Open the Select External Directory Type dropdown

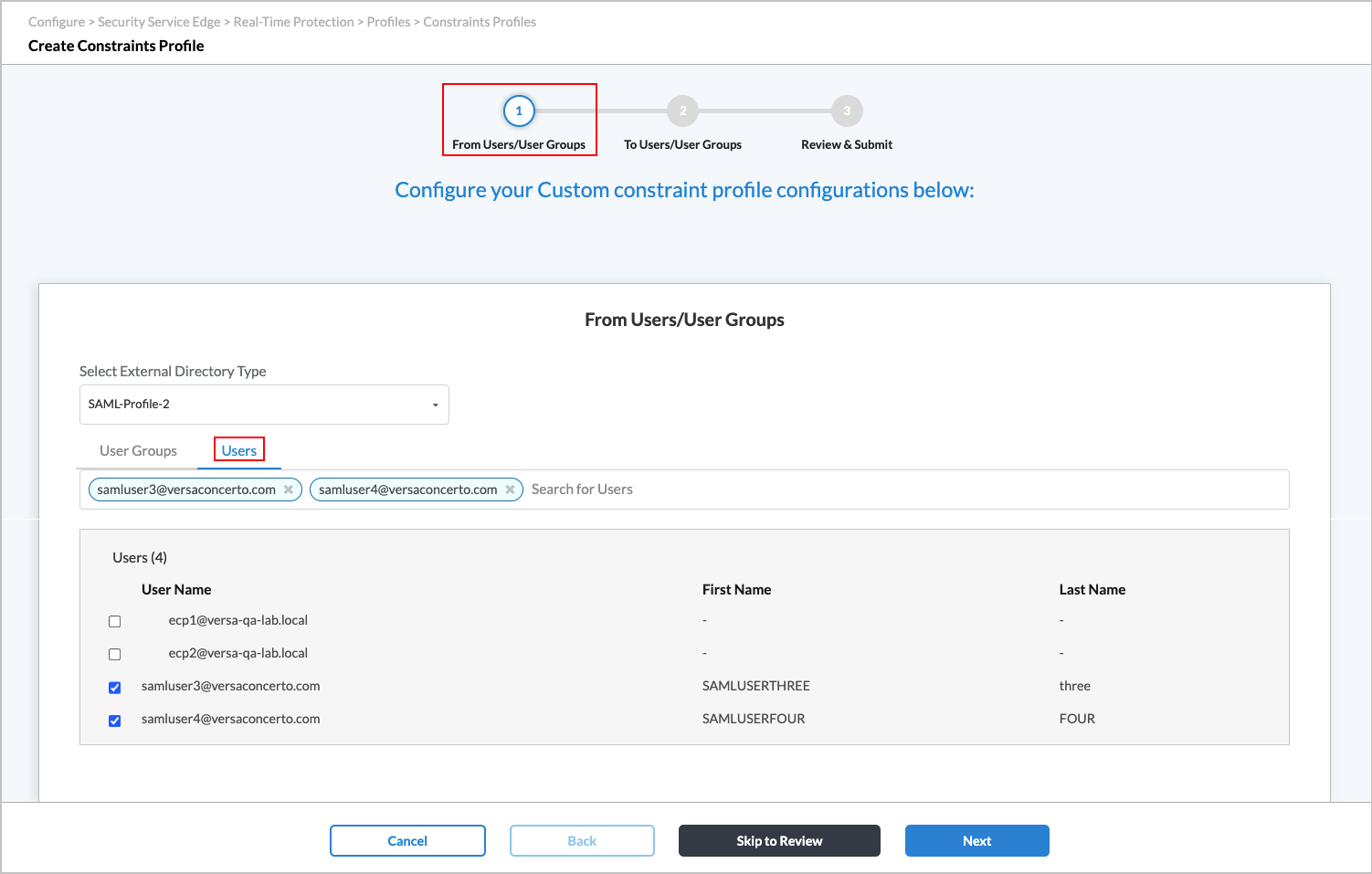(x=263, y=404)
